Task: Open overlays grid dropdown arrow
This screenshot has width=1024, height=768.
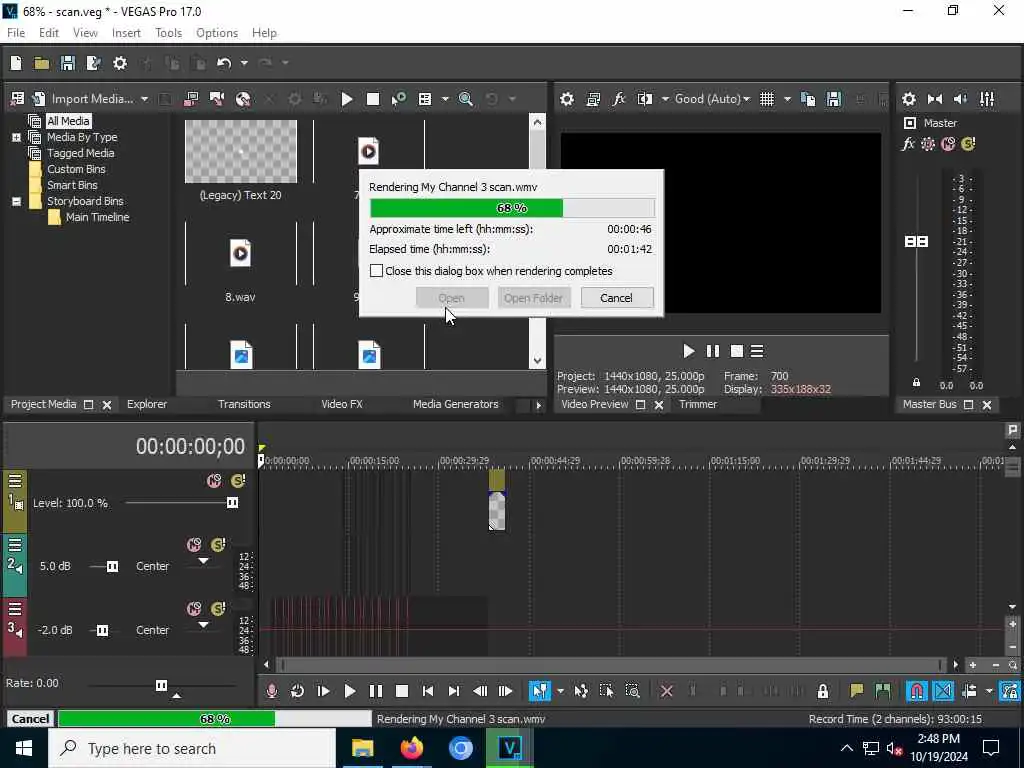Action: tap(787, 99)
